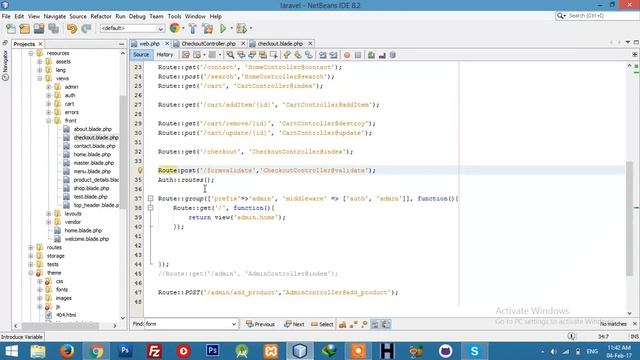The image size is (640, 360).
Task: Open the Refactor menu
Action: click(101, 16)
